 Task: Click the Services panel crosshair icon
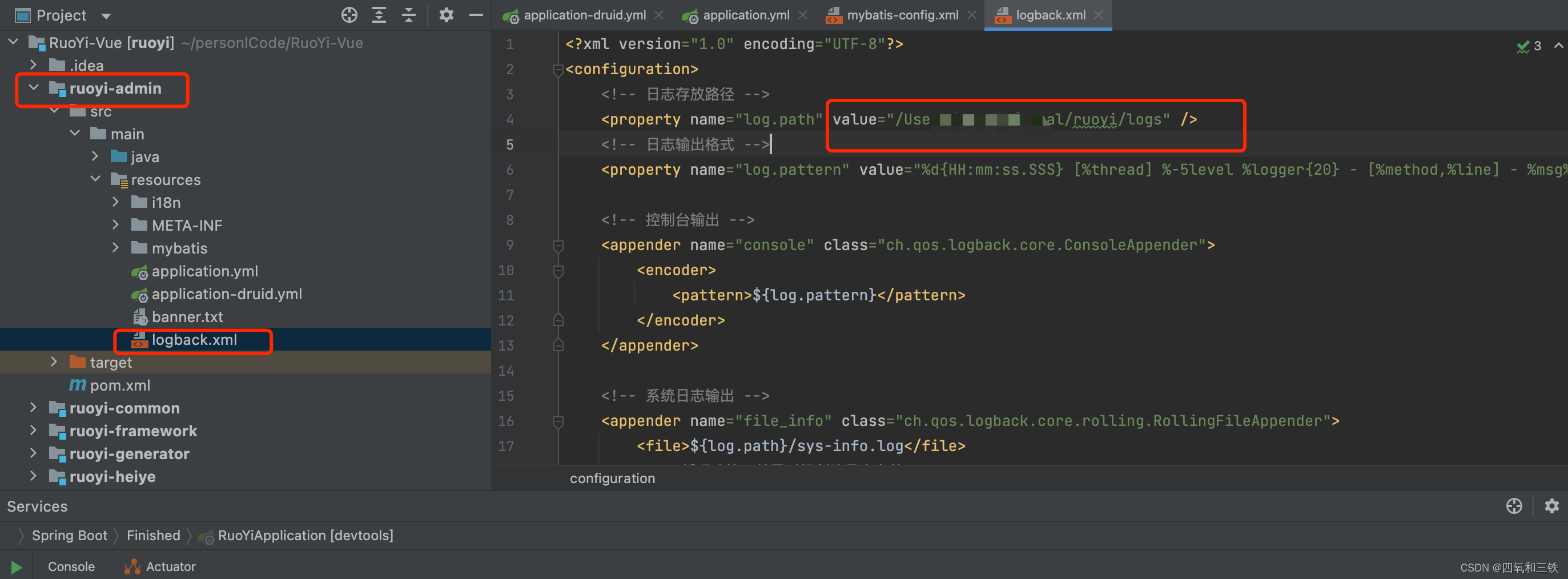tap(1514, 506)
